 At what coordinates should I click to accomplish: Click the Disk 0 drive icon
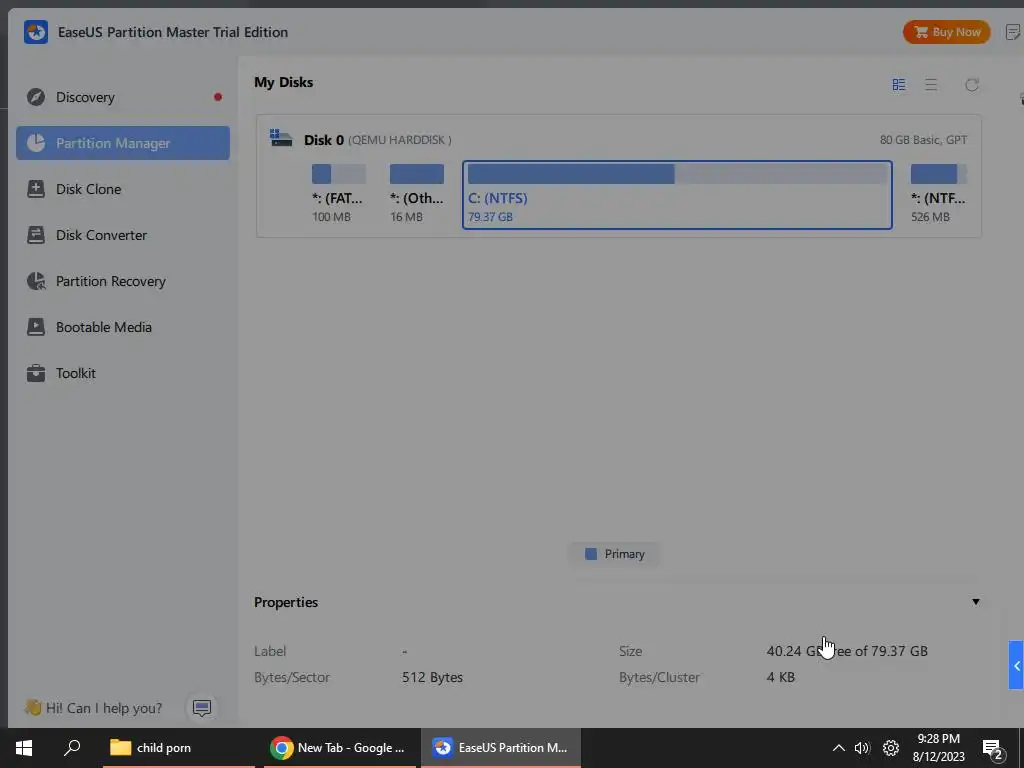[x=281, y=138]
